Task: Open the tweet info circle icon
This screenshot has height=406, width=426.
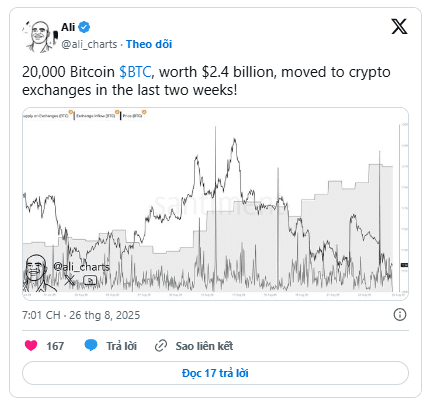Action: [400, 314]
